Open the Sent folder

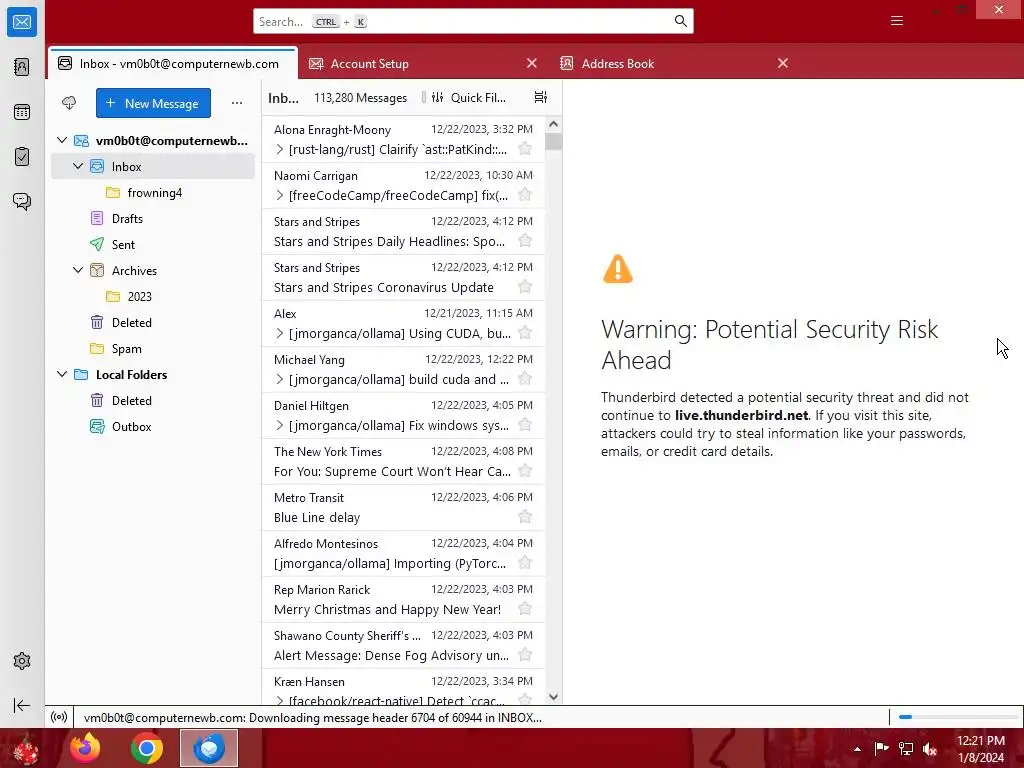click(x=153, y=244)
